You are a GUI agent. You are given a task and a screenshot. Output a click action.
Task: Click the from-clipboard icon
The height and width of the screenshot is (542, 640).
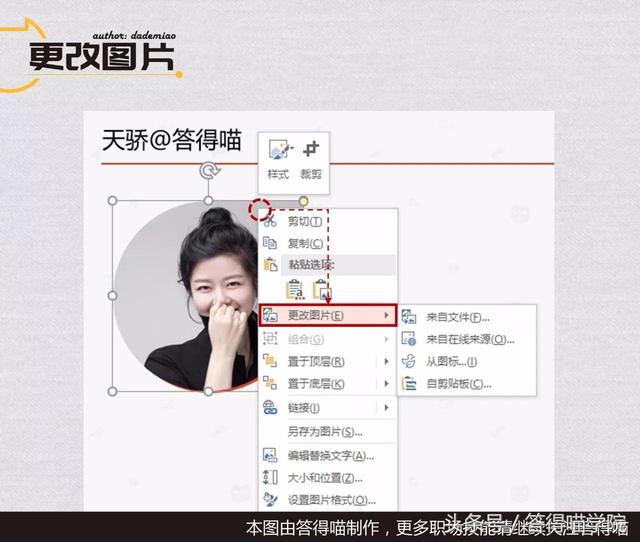(409, 384)
